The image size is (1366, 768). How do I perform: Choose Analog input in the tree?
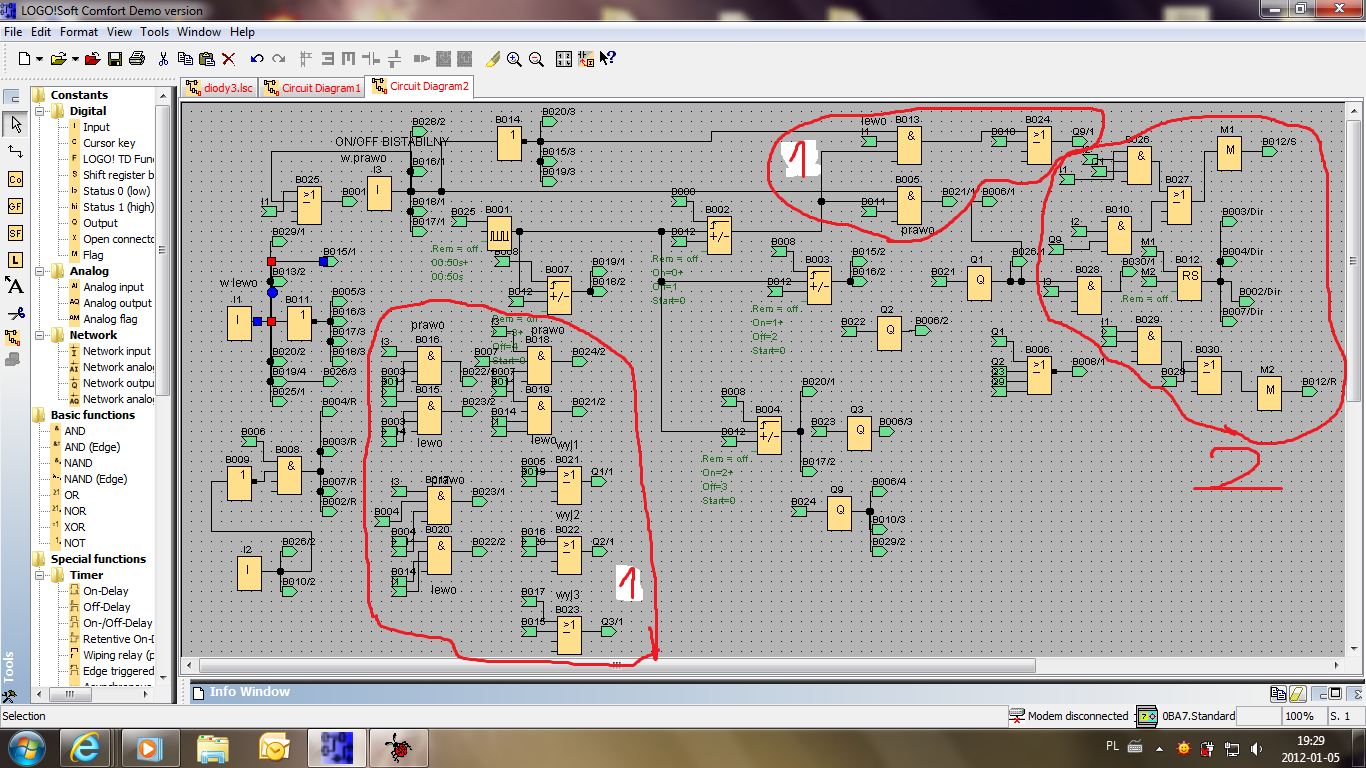pos(113,287)
